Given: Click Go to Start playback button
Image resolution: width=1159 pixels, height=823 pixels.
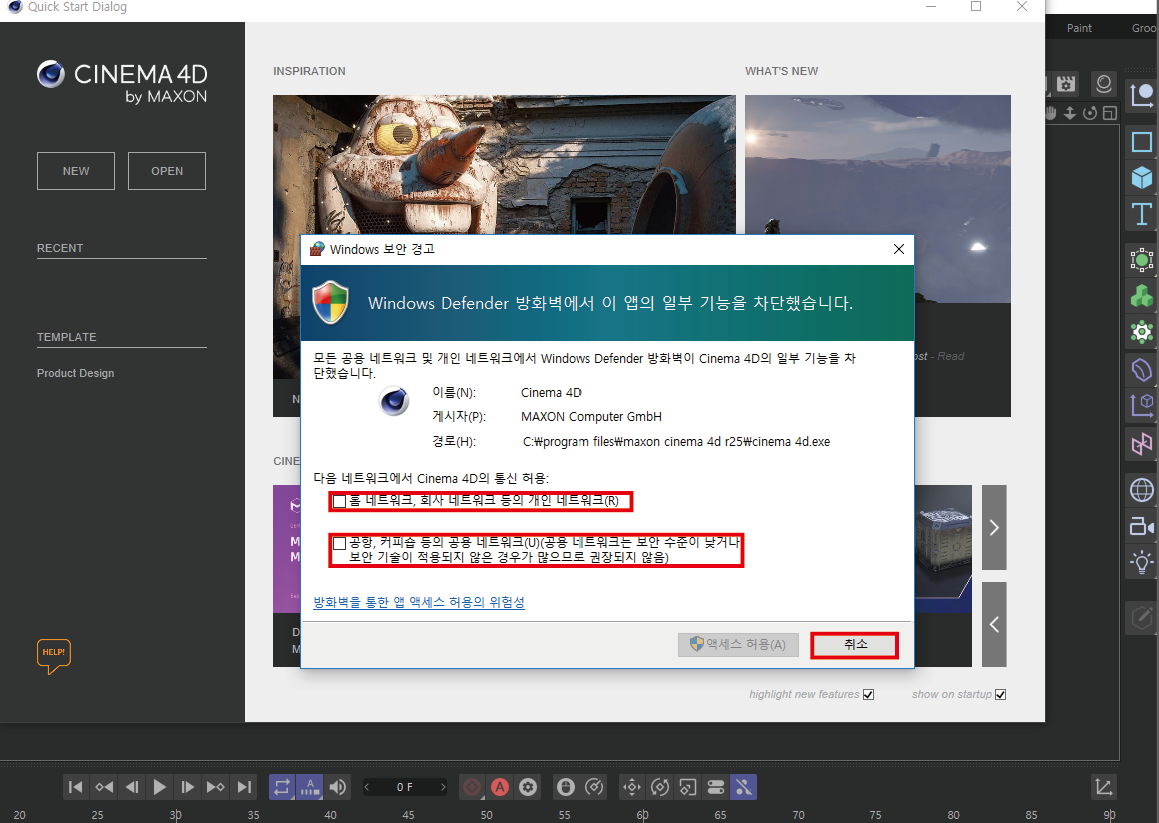Looking at the screenshot, I should point(75,787).
